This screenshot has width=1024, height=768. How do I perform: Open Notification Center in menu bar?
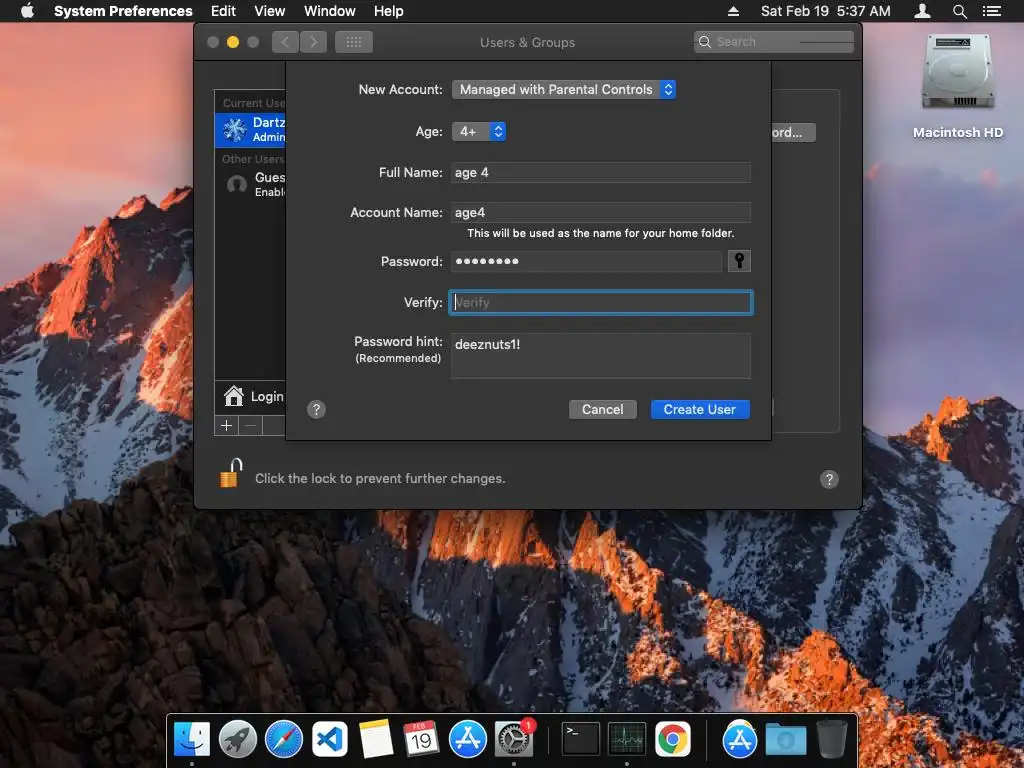(991, 11)
